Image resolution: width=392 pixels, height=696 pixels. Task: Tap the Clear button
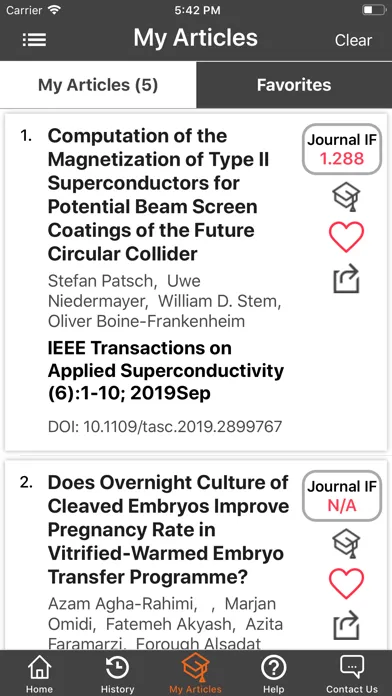(353, 40)
